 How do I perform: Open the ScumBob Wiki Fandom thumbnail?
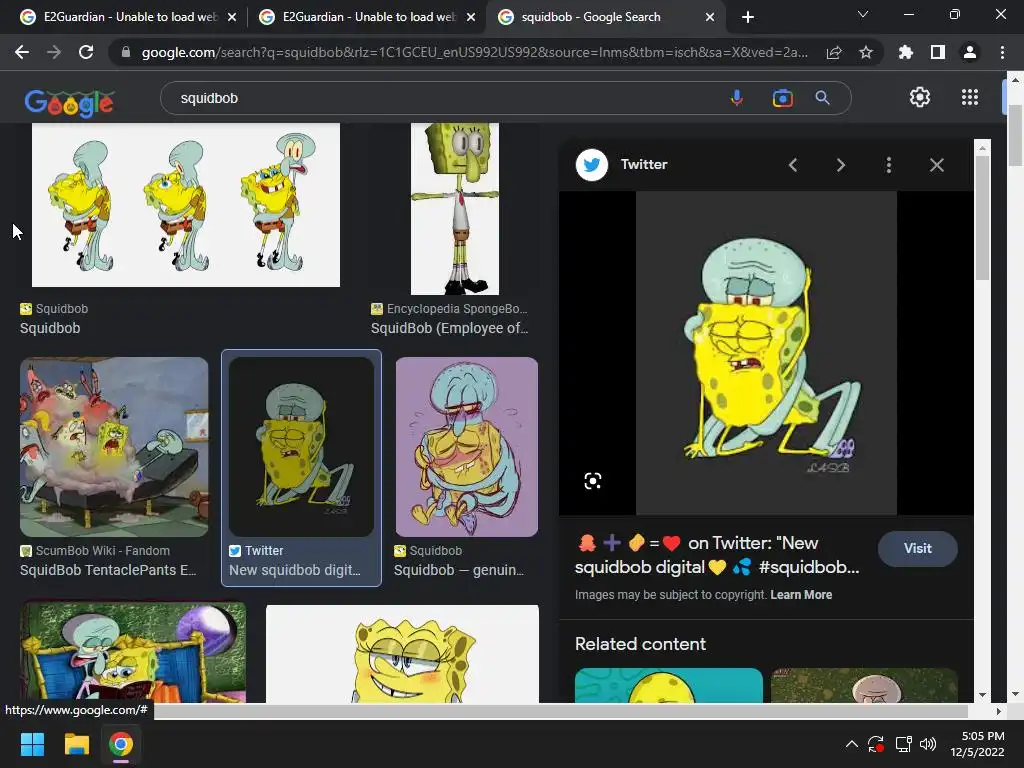[114, 447]
